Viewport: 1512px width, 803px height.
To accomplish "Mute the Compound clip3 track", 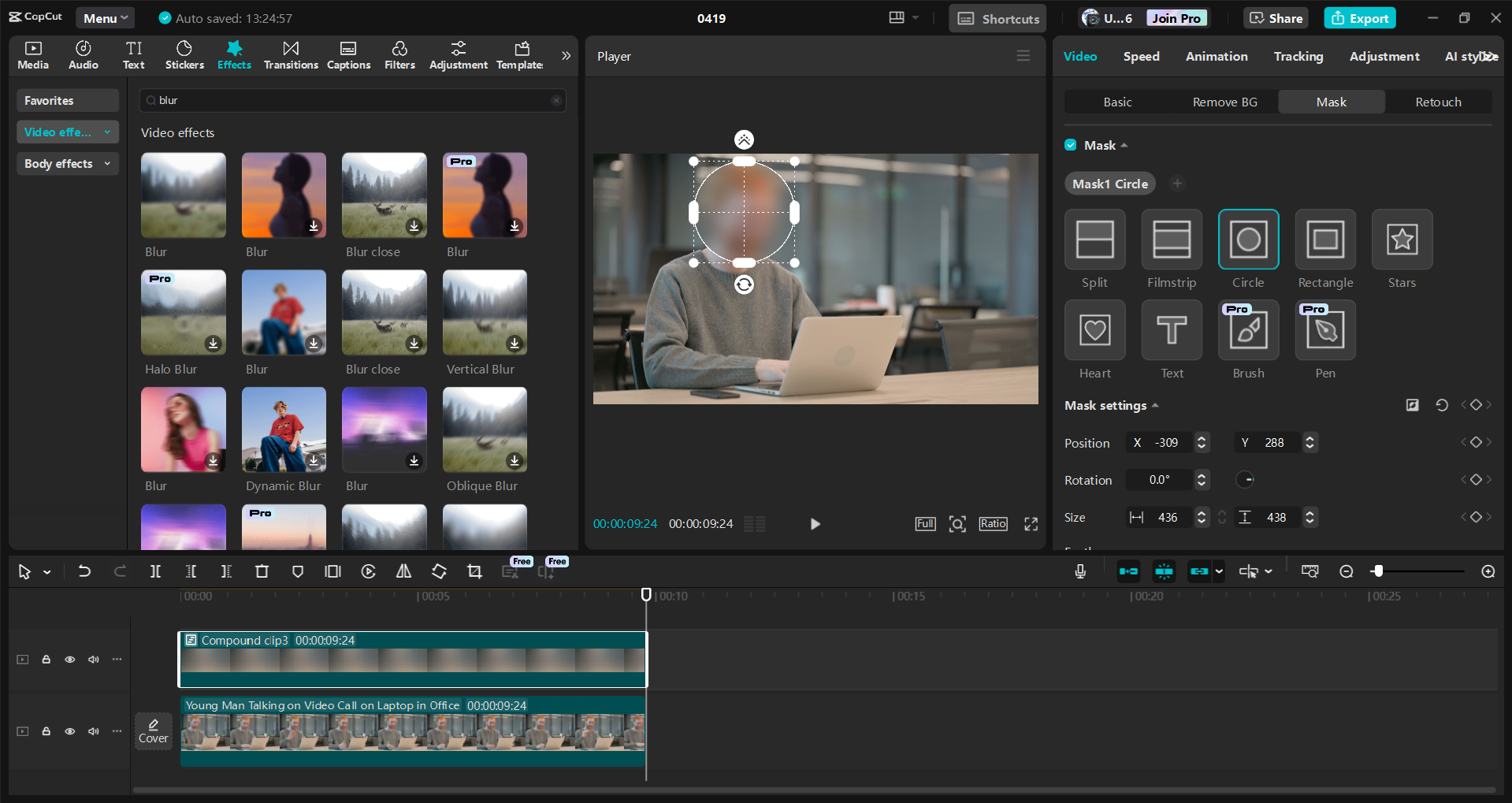I will point(94,660).
